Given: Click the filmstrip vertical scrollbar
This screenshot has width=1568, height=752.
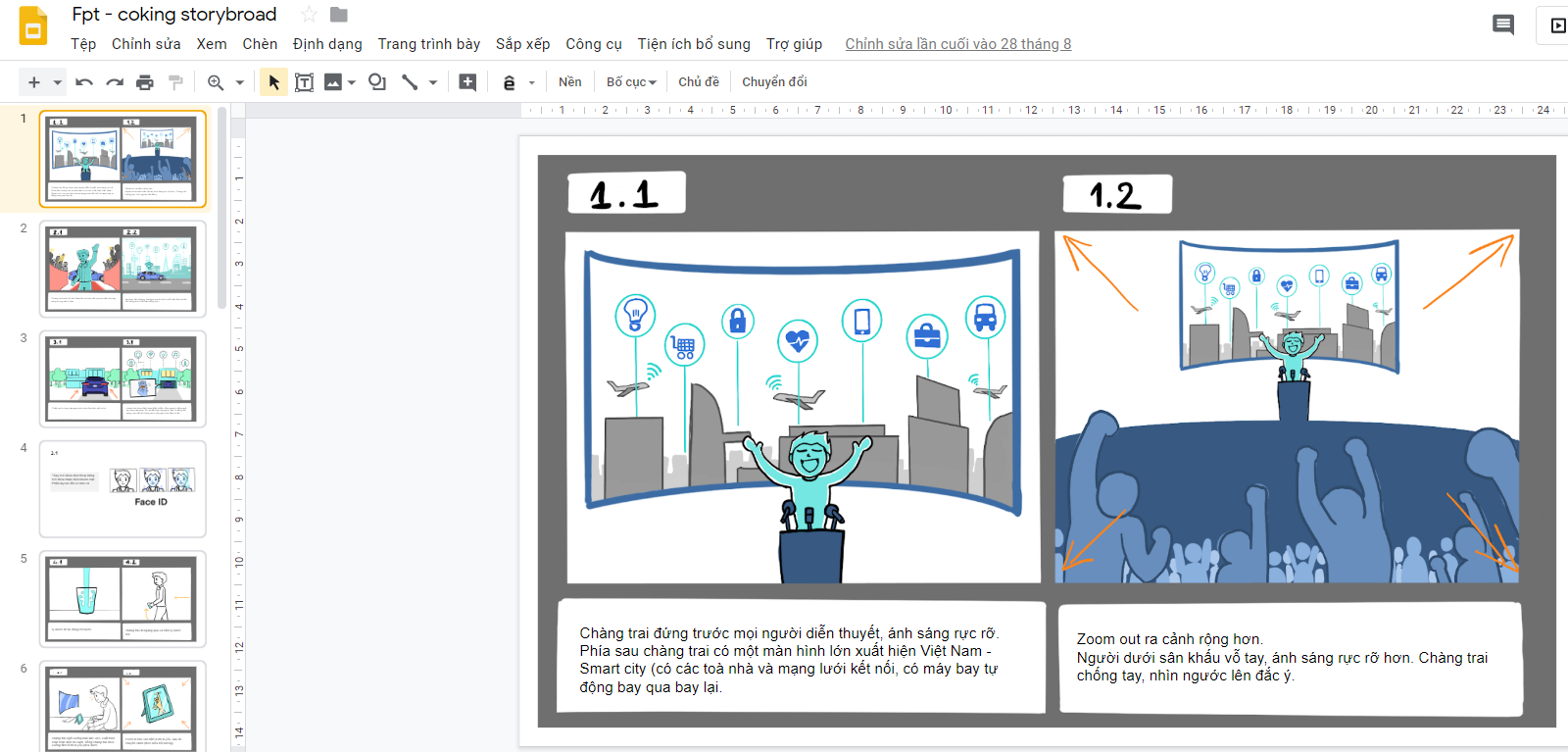Looking at the screenshot, I should click(x=222, y=208).
